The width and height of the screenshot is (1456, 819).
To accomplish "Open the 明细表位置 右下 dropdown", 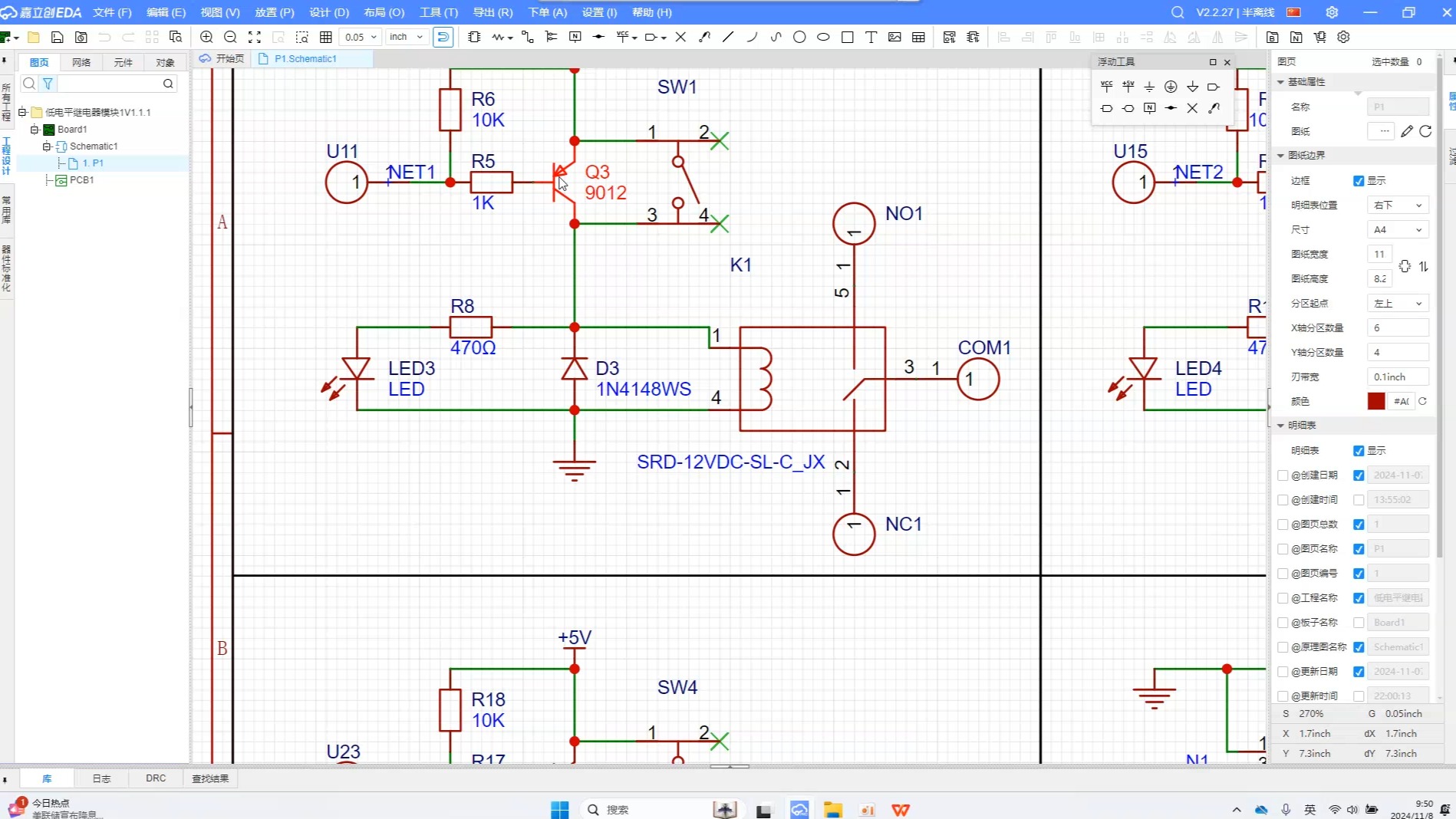I will [1398, 205].
